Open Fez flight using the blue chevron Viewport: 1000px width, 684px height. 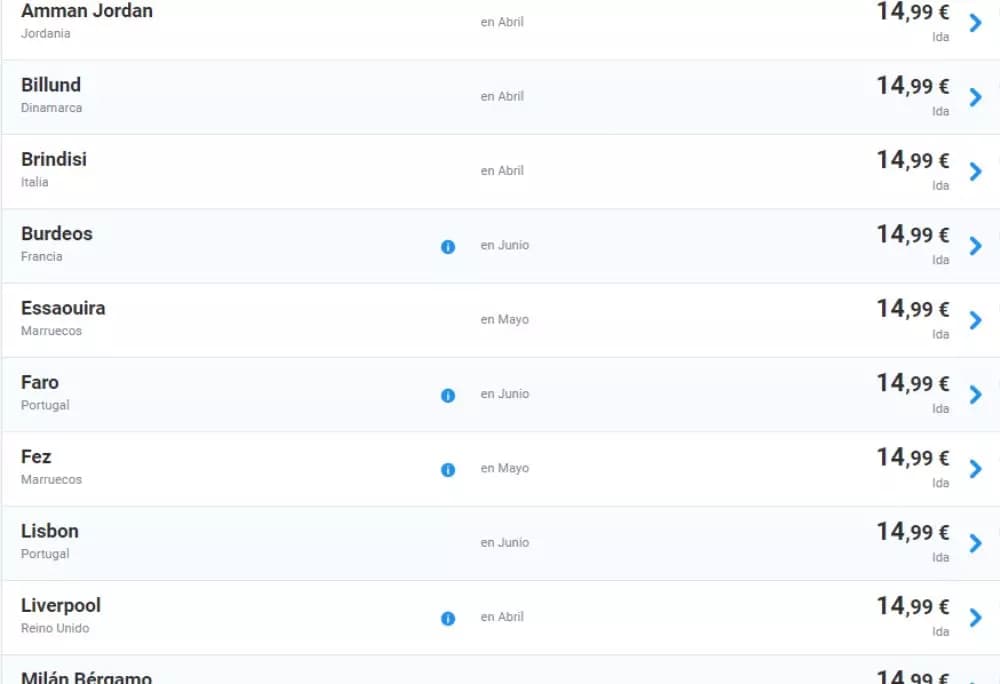coord(975,469)
